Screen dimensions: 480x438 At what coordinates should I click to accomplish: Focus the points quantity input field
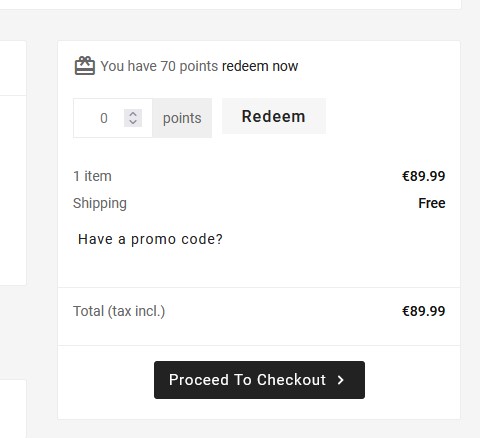click(x=113, y=118)
